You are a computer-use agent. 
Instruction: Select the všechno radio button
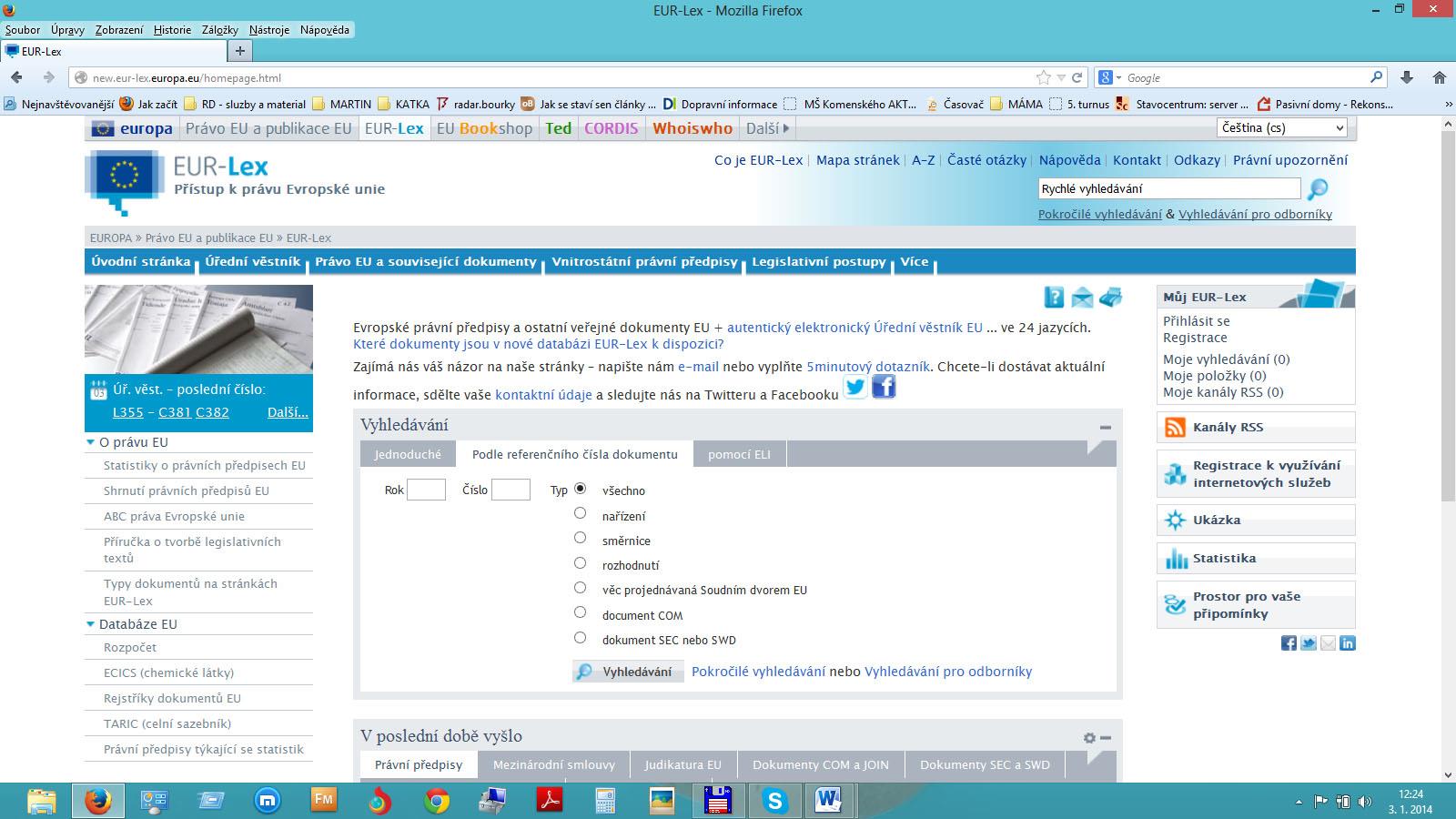click(580, 489)
